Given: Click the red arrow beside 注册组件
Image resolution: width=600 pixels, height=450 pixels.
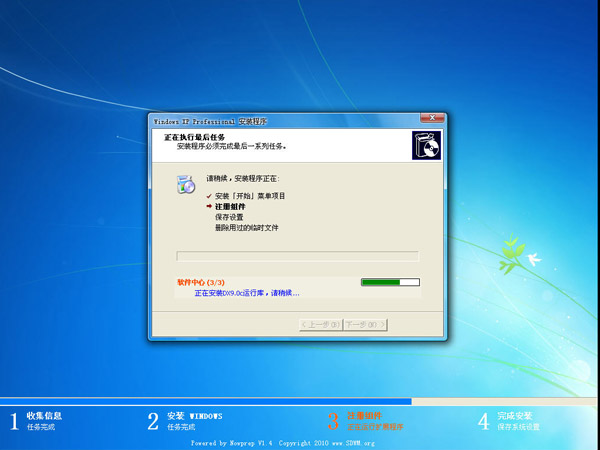Looking at the screenshot, I should [209, 206].
